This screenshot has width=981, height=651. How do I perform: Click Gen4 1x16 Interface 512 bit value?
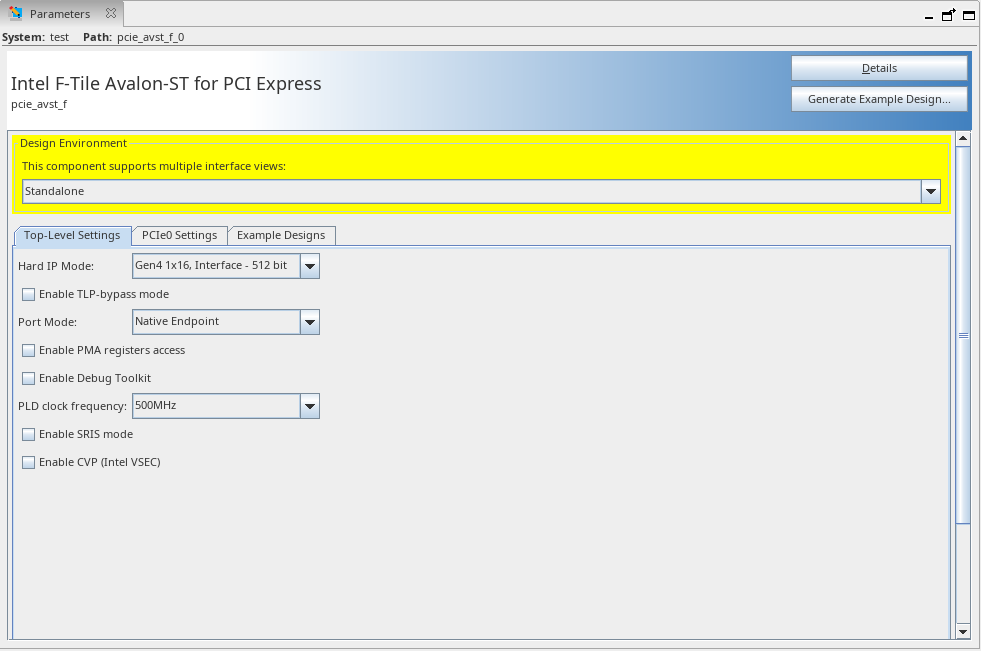[x=216, y=266]
